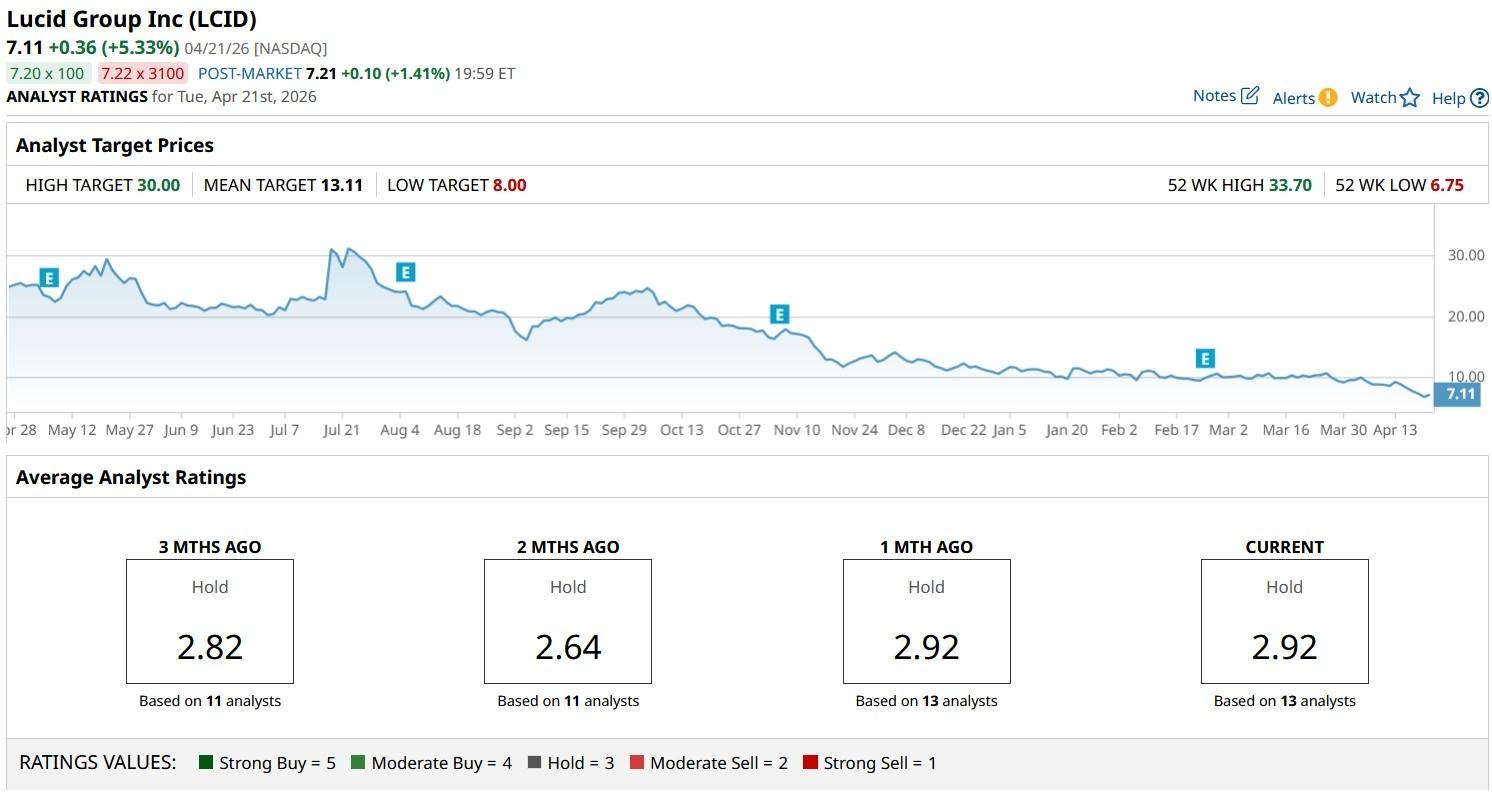The width and height of the screenshot is (1492, 793).
Task: Click the Notes pencil icon
Action: 1250,96
